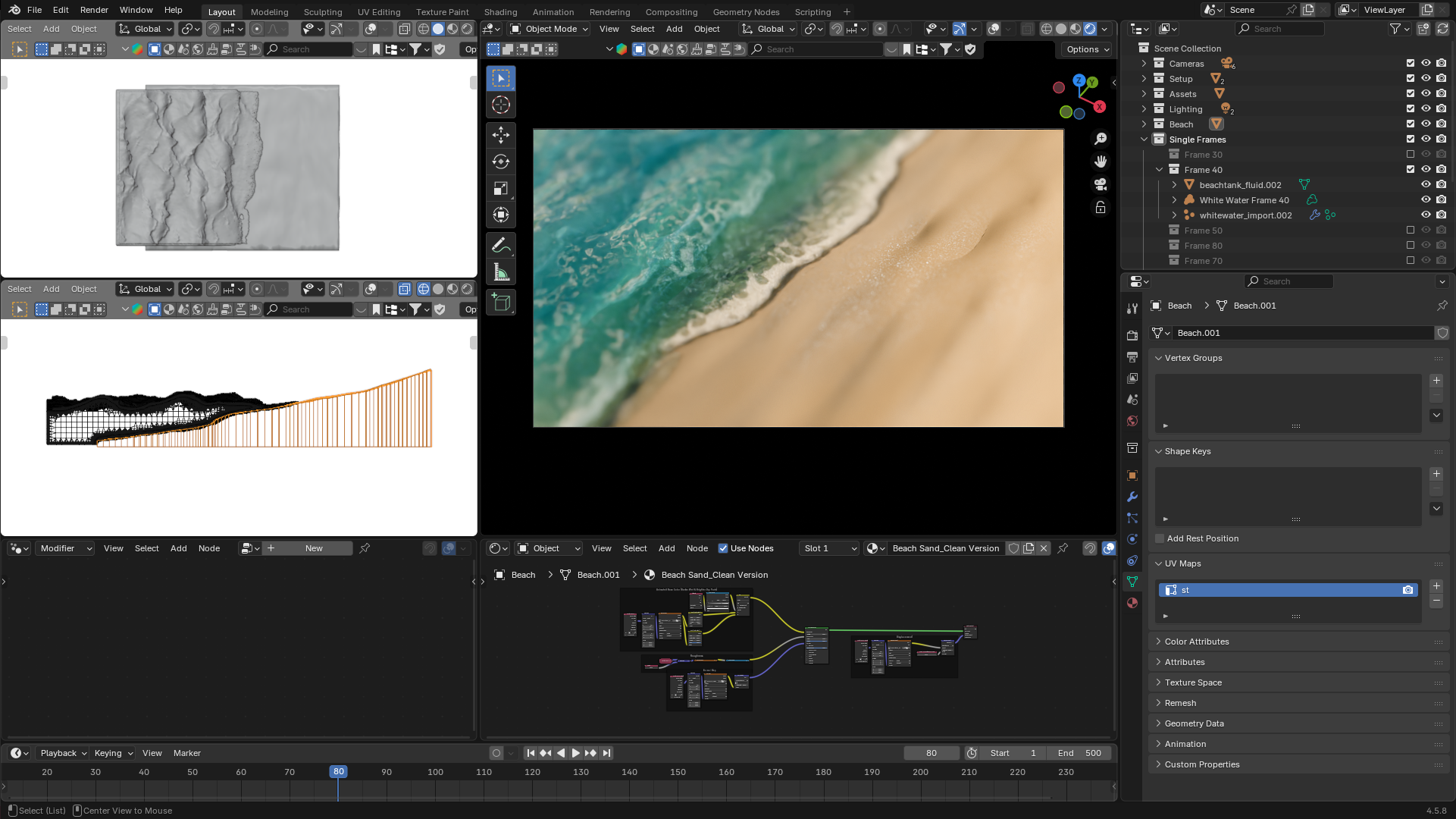The image size is (1456, 819).
Task: Play the animation in the timeline
Action: coord(576,753)
